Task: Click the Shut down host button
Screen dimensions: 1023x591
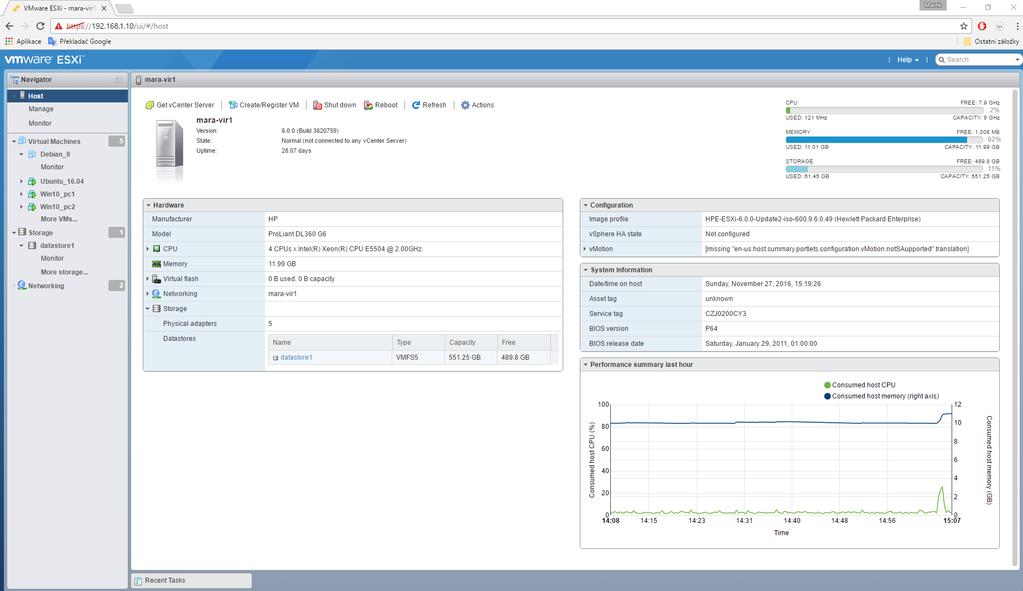Action: point(335,105)
